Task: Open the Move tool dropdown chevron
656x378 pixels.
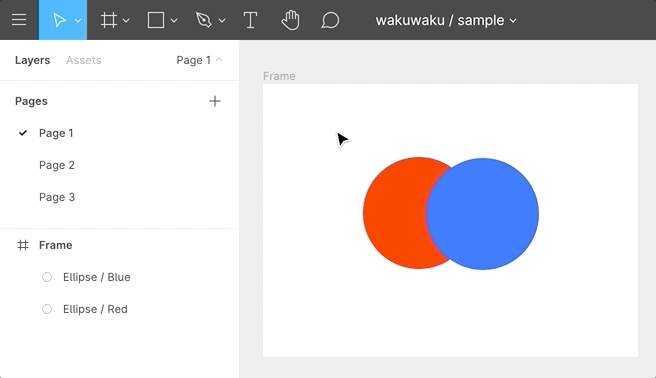Action: pyautogui.click(x=78, y=20)
